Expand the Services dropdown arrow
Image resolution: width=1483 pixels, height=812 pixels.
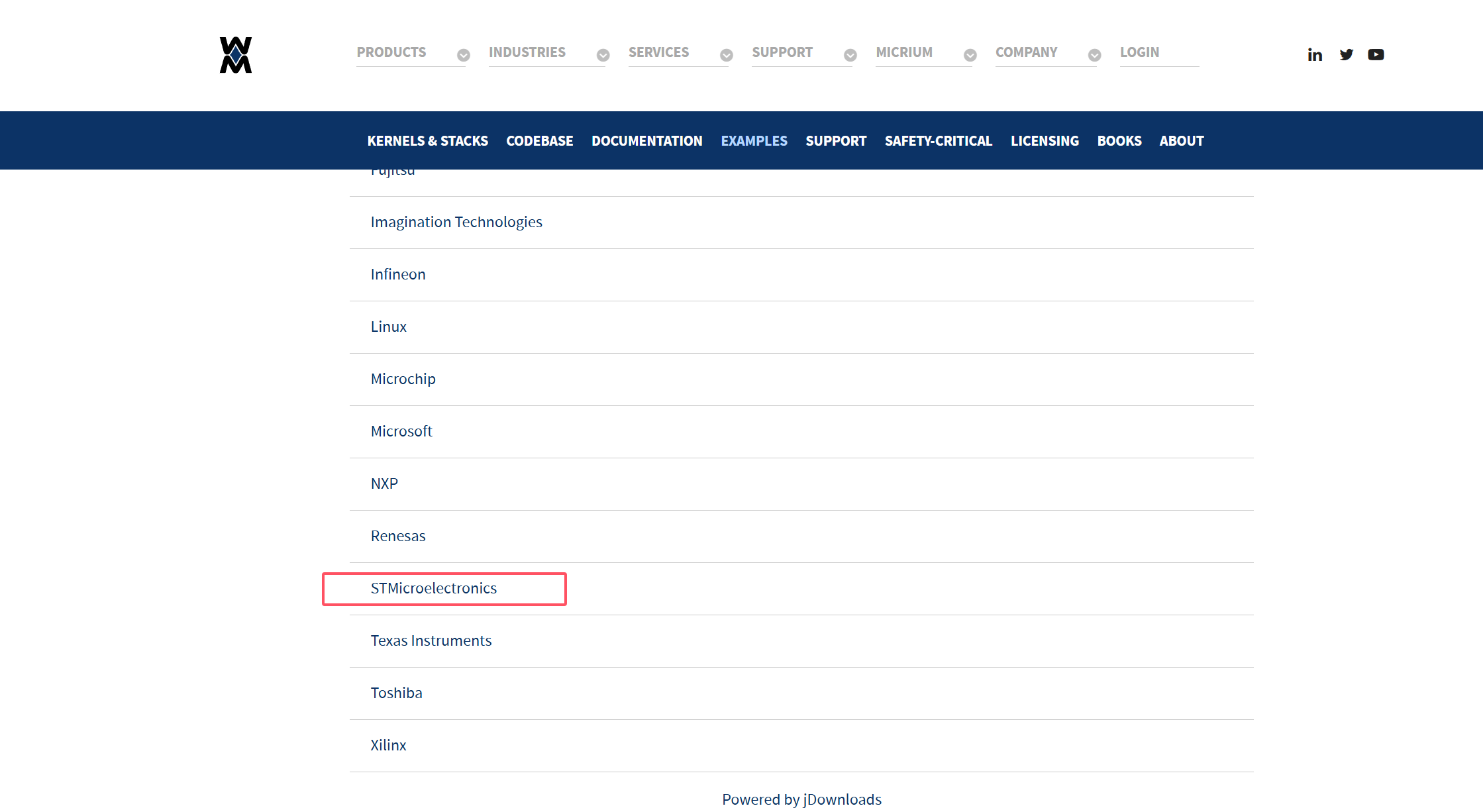click(727, 55)
